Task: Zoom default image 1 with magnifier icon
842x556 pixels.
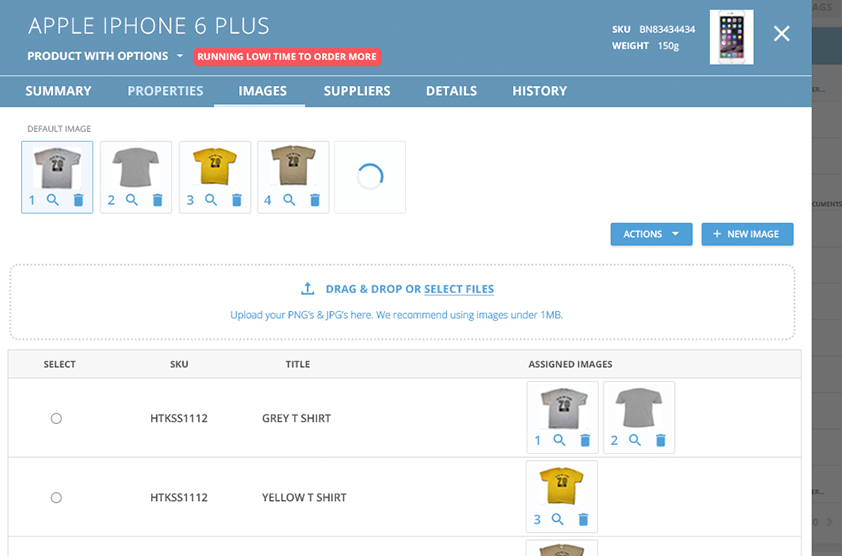Action: click(53, 200)
